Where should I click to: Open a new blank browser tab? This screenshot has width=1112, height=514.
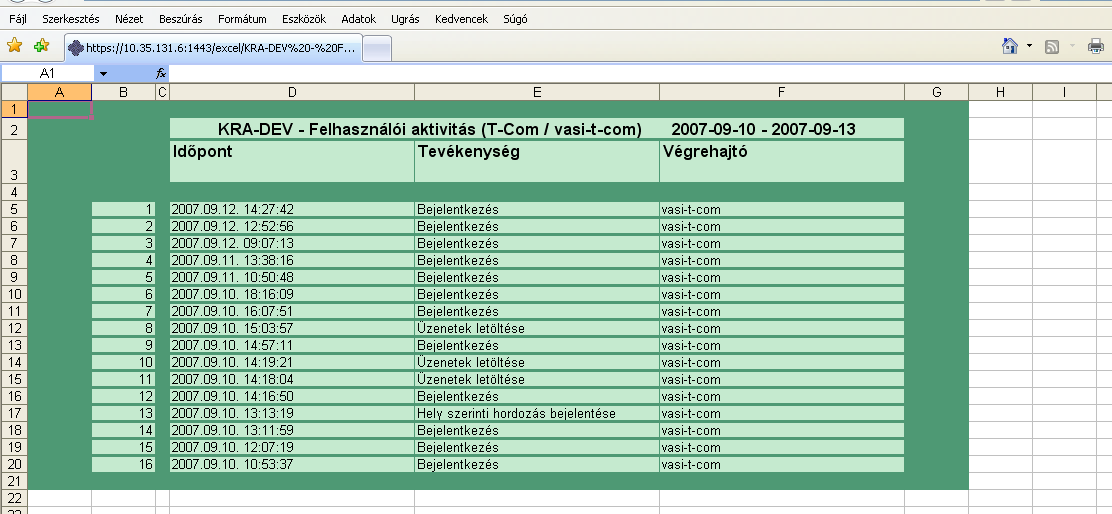(377, 49)
